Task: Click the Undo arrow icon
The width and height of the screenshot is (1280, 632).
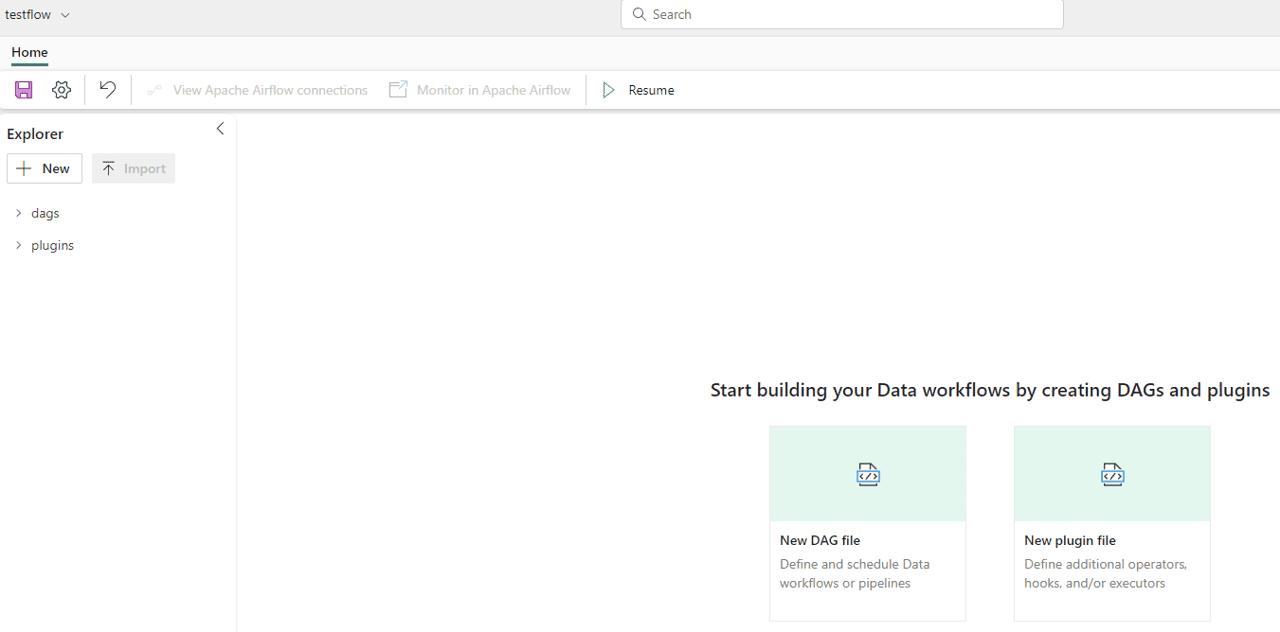Action: click(108, 90)
